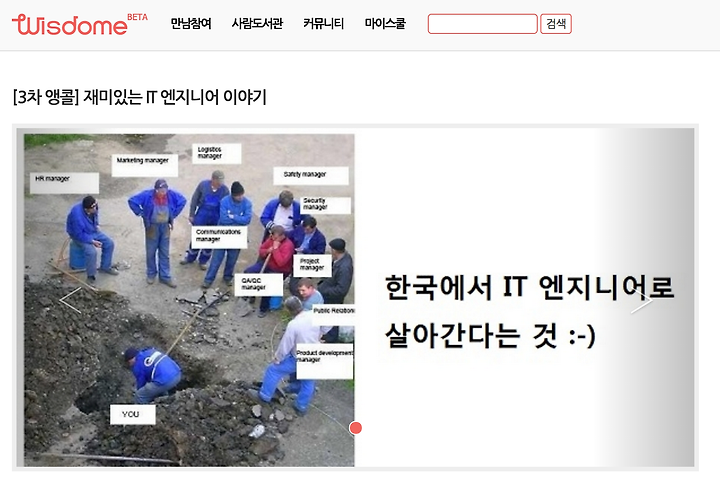Click the Product development manager label
Screen dimensions: 720x486
click(x=325, y=361)
